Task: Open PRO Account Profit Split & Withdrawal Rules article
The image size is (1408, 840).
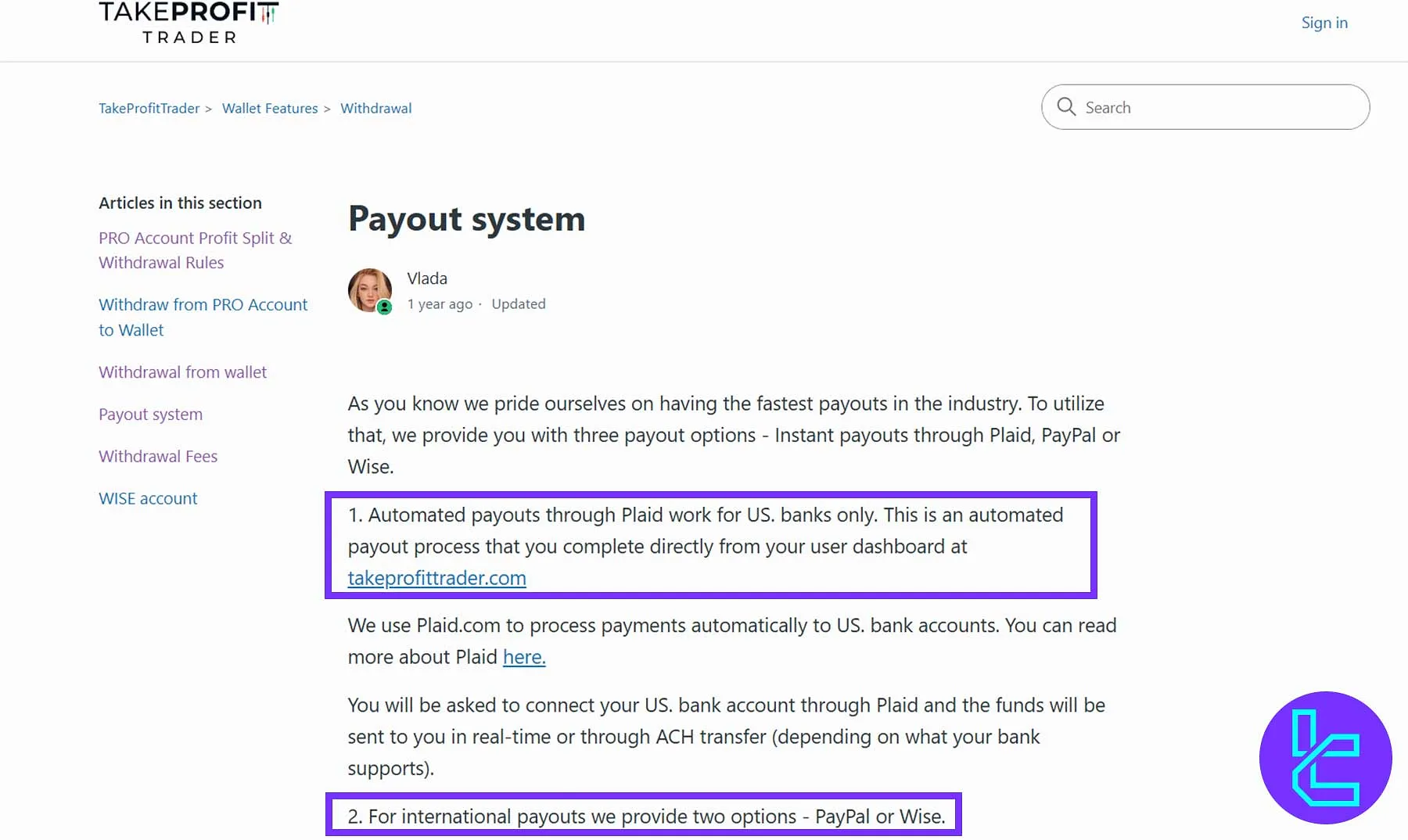Action: (x=195, y=250)
